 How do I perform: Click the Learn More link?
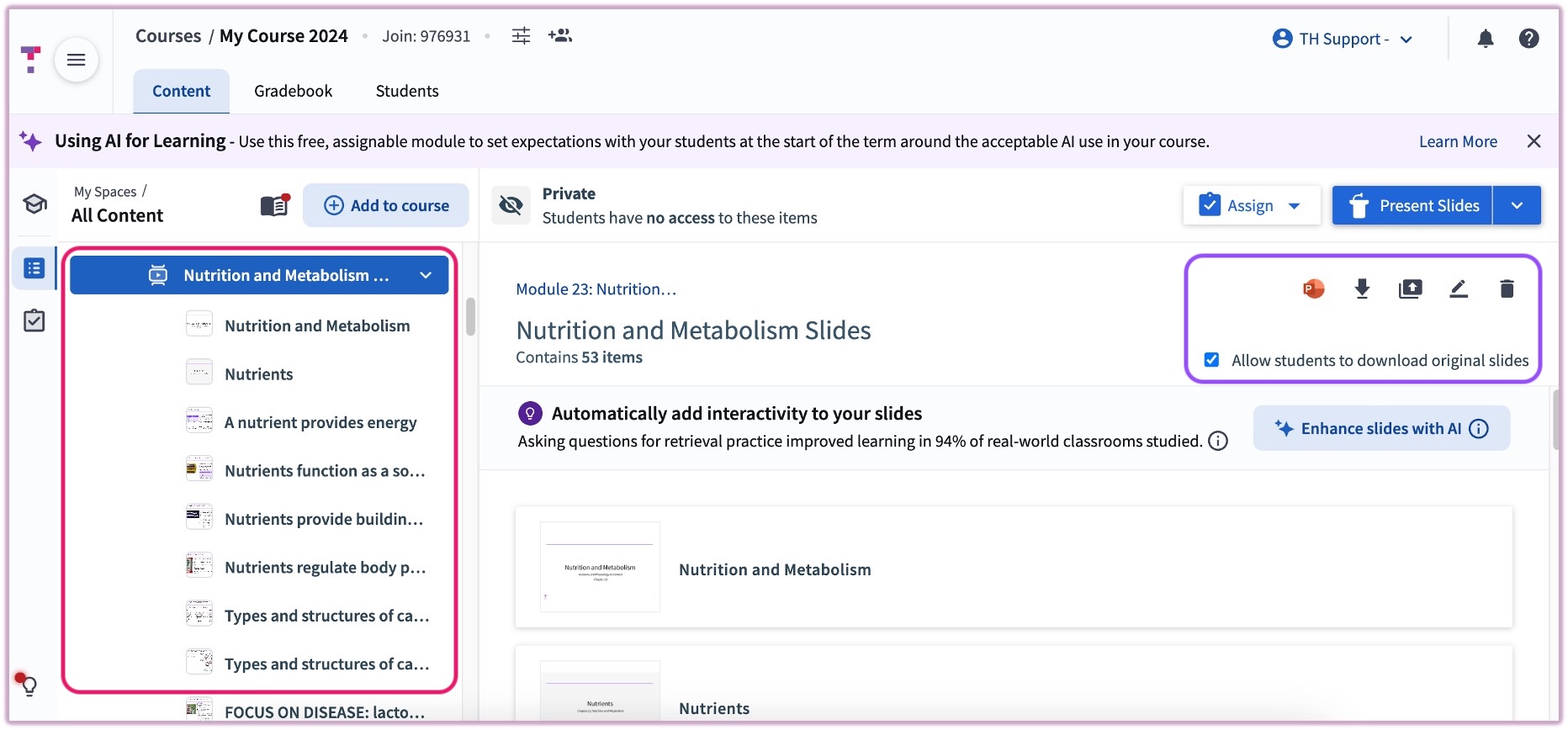tap(1458, 141)
